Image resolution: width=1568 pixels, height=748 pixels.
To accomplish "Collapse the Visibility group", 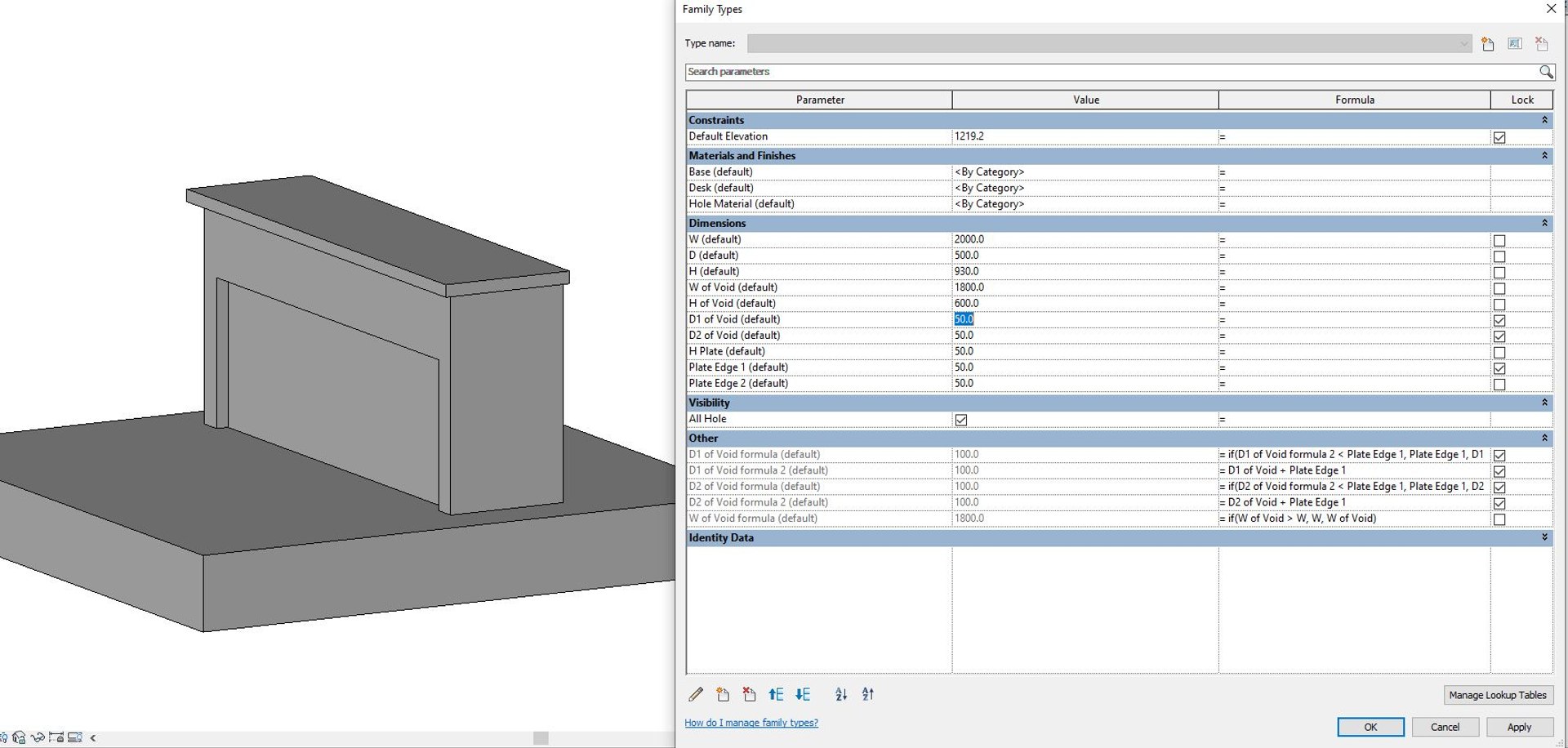I will pos(1544,403).
